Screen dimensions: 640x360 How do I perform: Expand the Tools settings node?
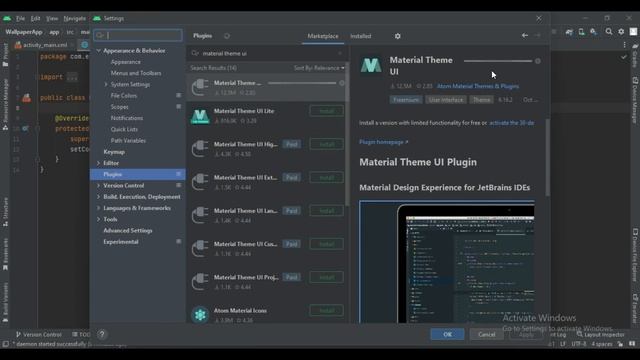pyautogui.click(x=98, y=219)
